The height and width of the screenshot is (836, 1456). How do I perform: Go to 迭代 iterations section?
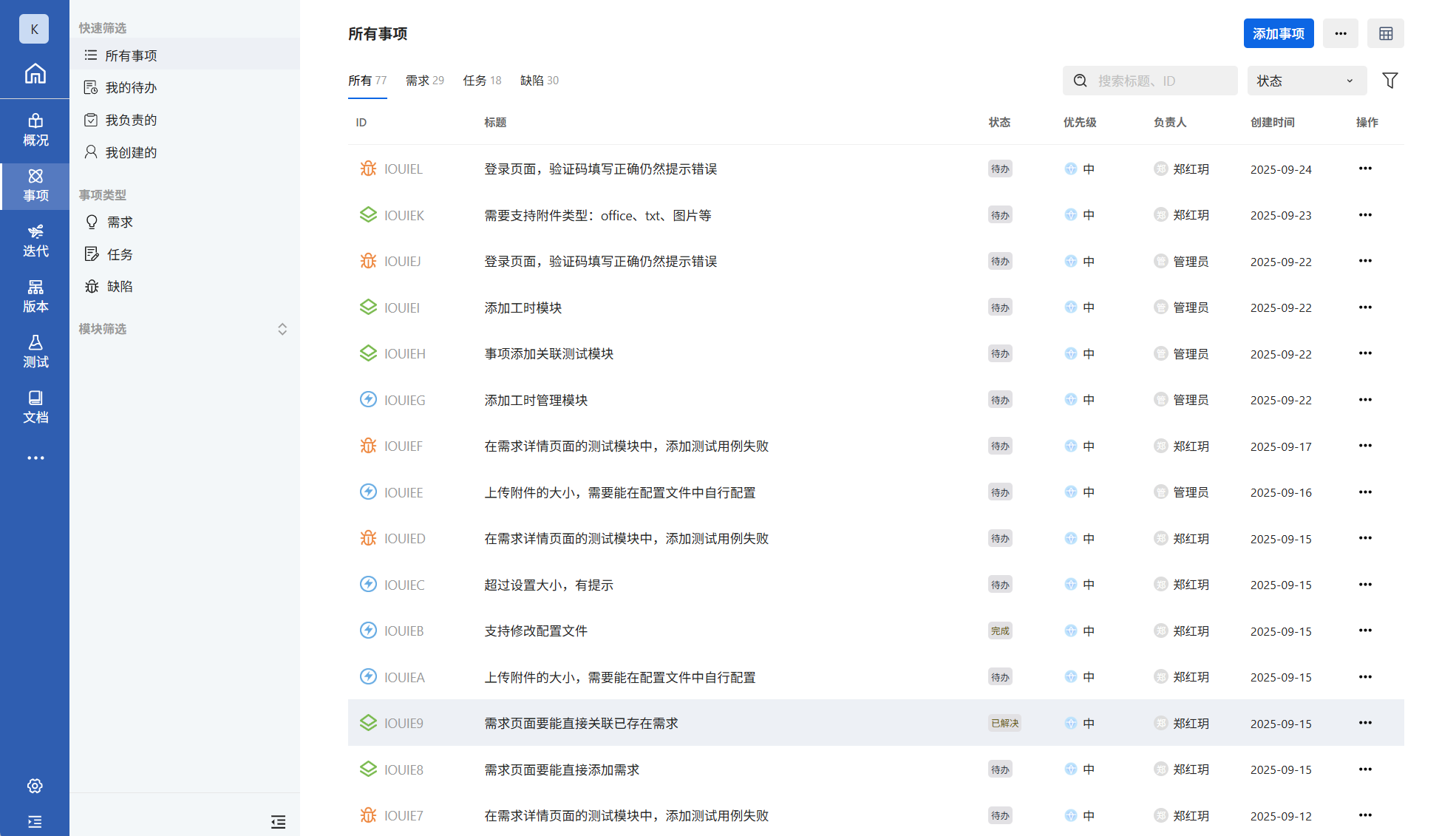[35, 241]
